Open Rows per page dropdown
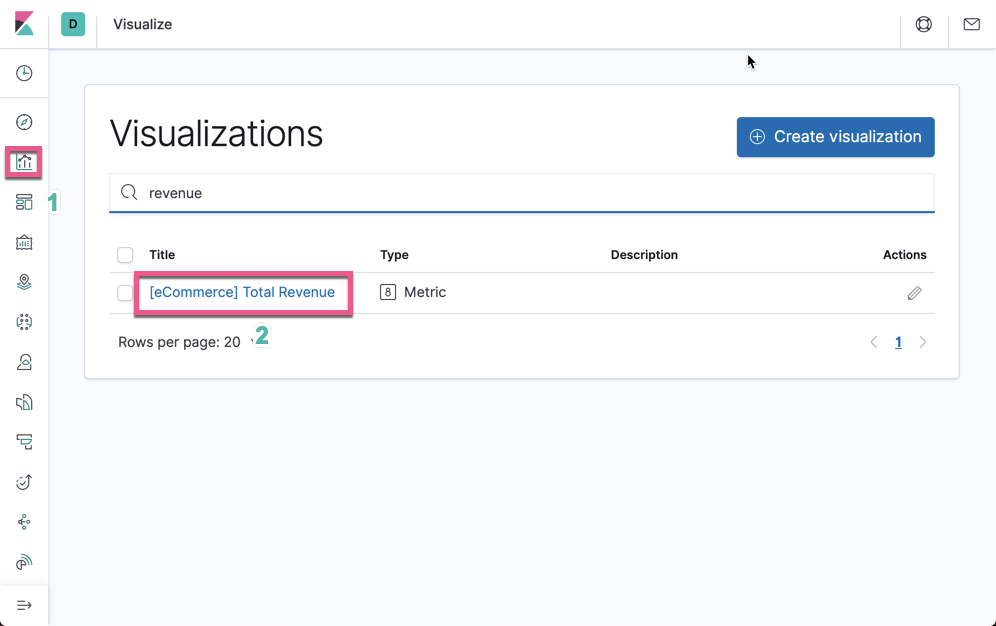Viewport: 996px width, 626px height. coord(186,342)
